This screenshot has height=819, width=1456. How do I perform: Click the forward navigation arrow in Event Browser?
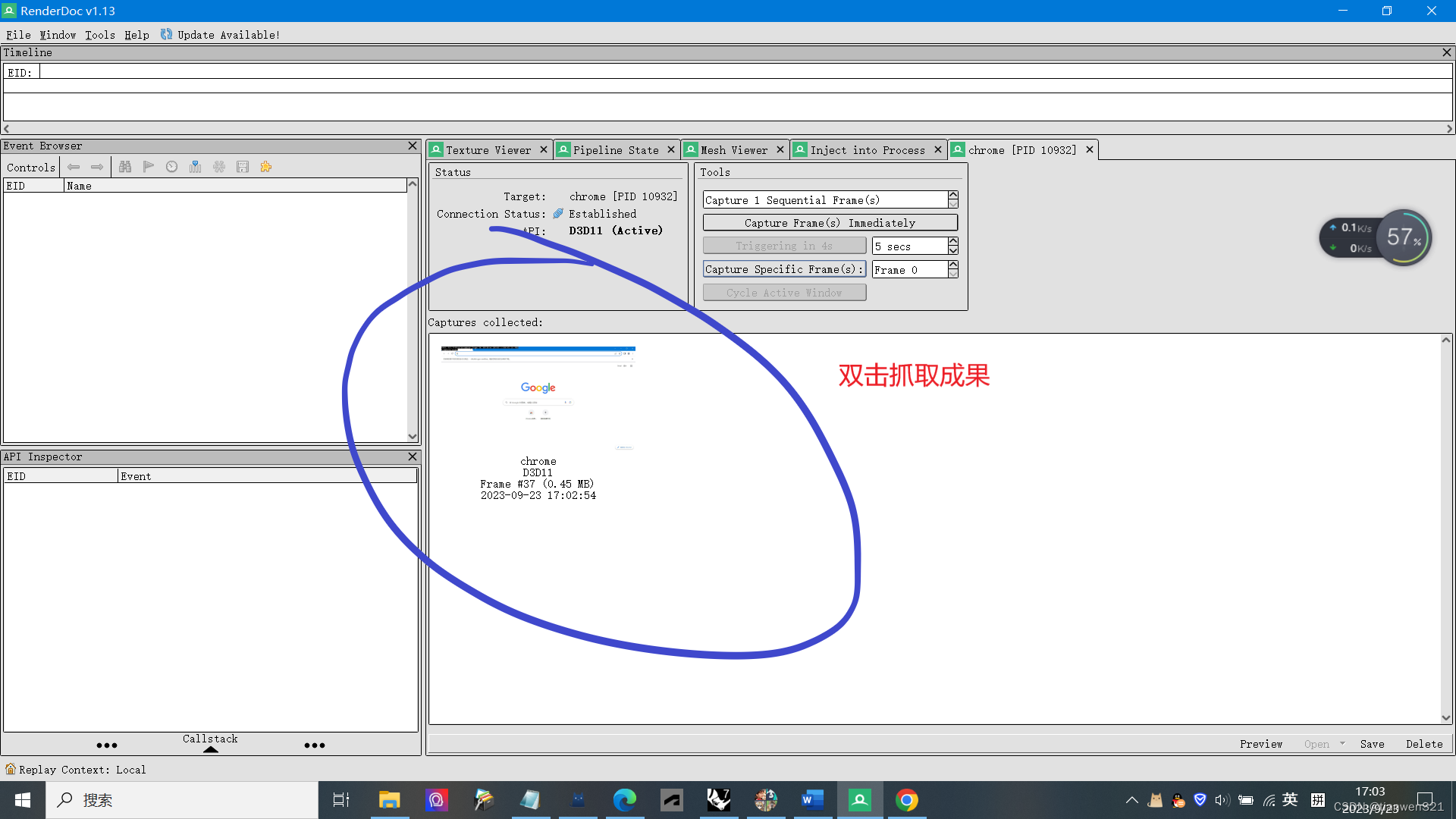97,167
